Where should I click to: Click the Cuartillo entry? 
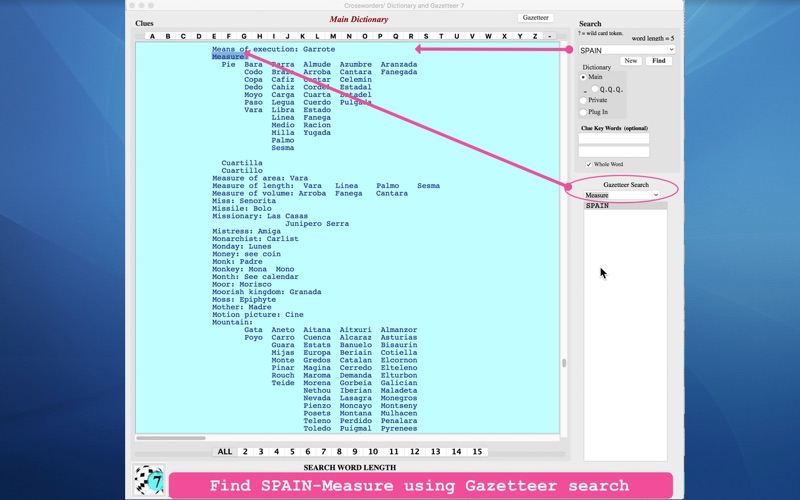[x=242, y=170]
